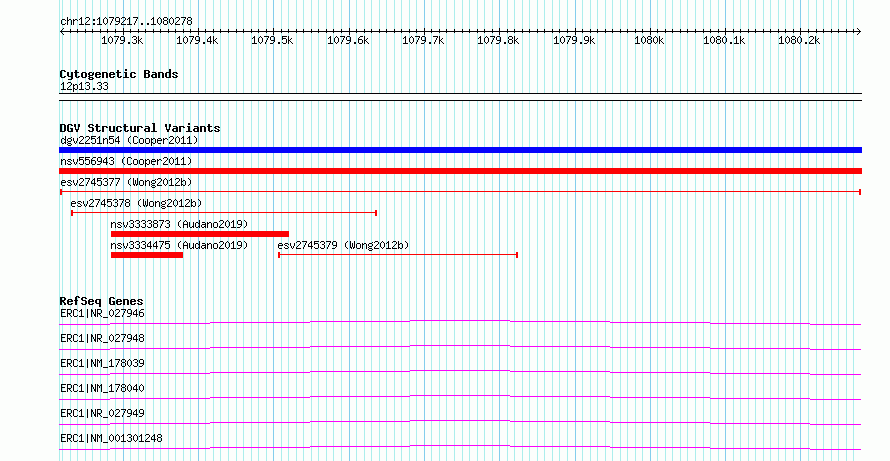
Task: Open label nsv3333873 (Audano2019)
Action: (x=179, y=224)
